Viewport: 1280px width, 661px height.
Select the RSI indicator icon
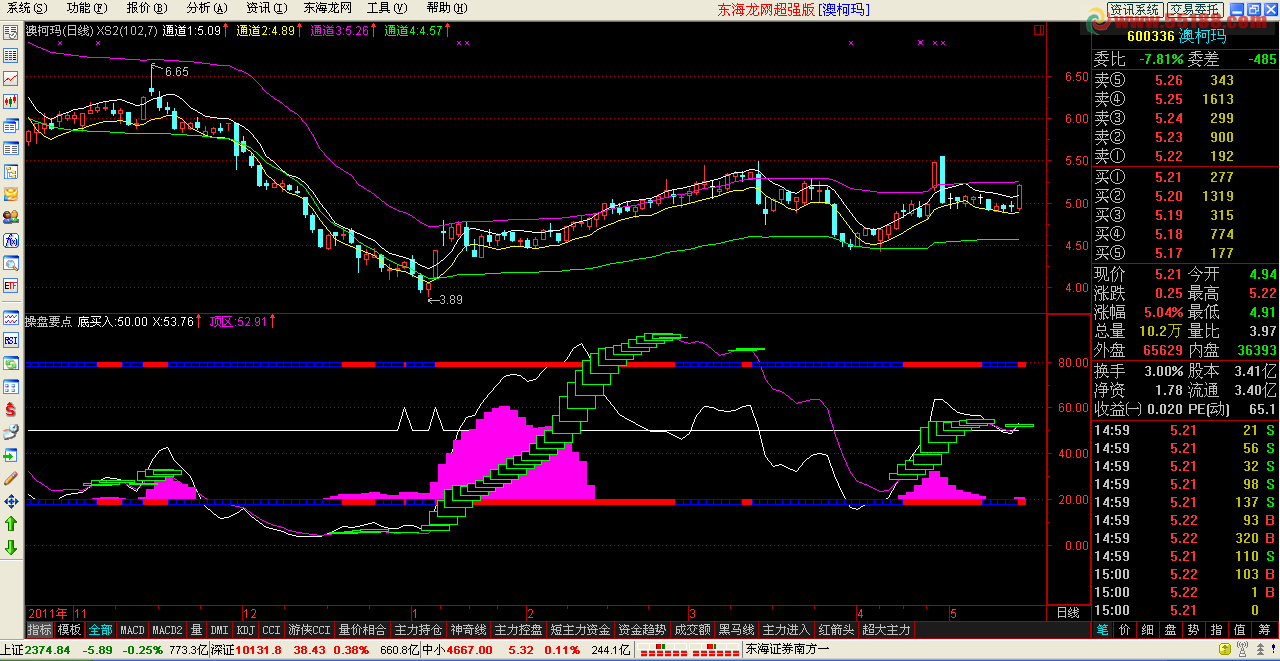[11, 341]
